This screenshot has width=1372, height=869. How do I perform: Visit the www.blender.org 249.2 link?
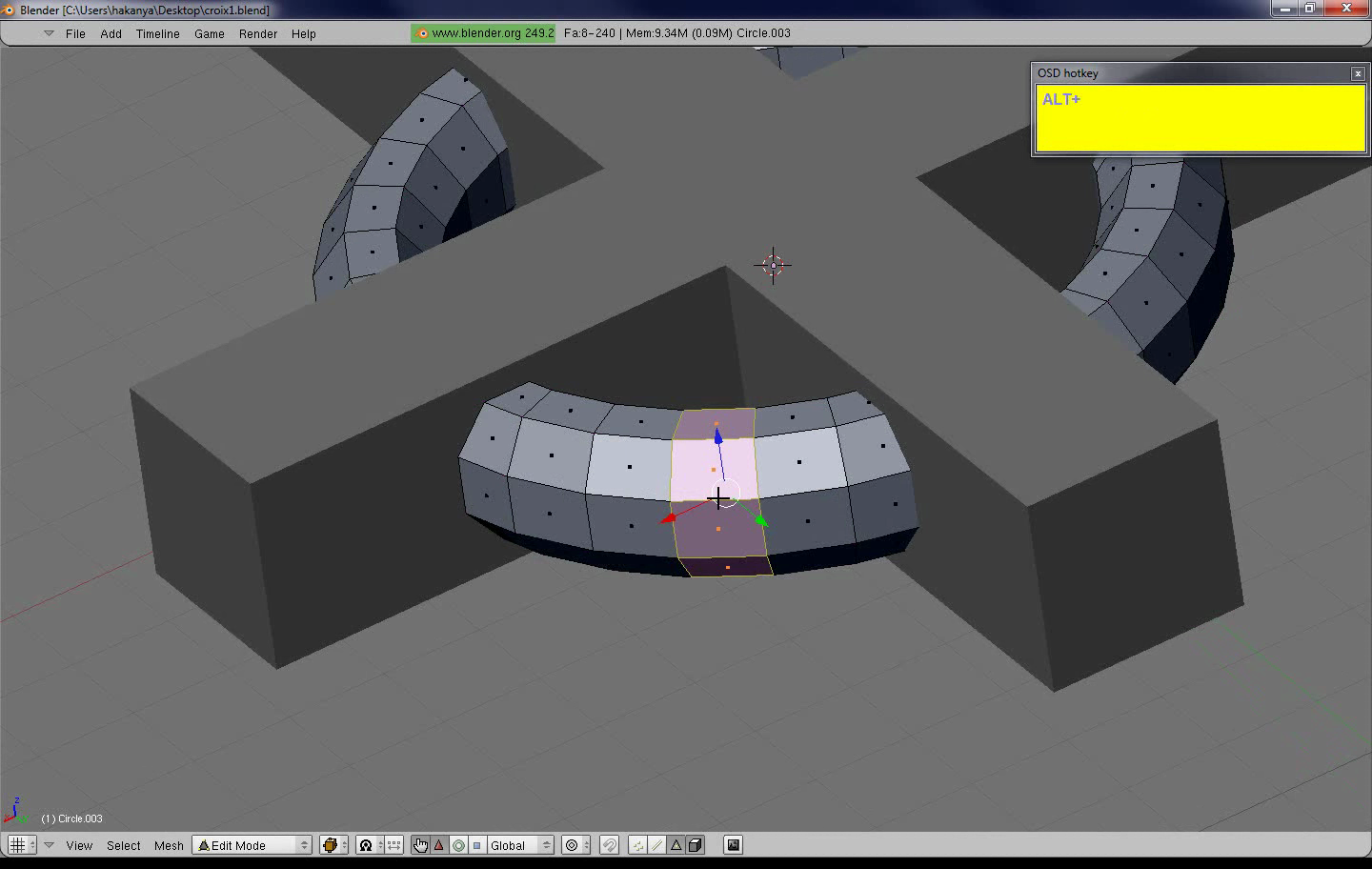(x=483, y=33)
